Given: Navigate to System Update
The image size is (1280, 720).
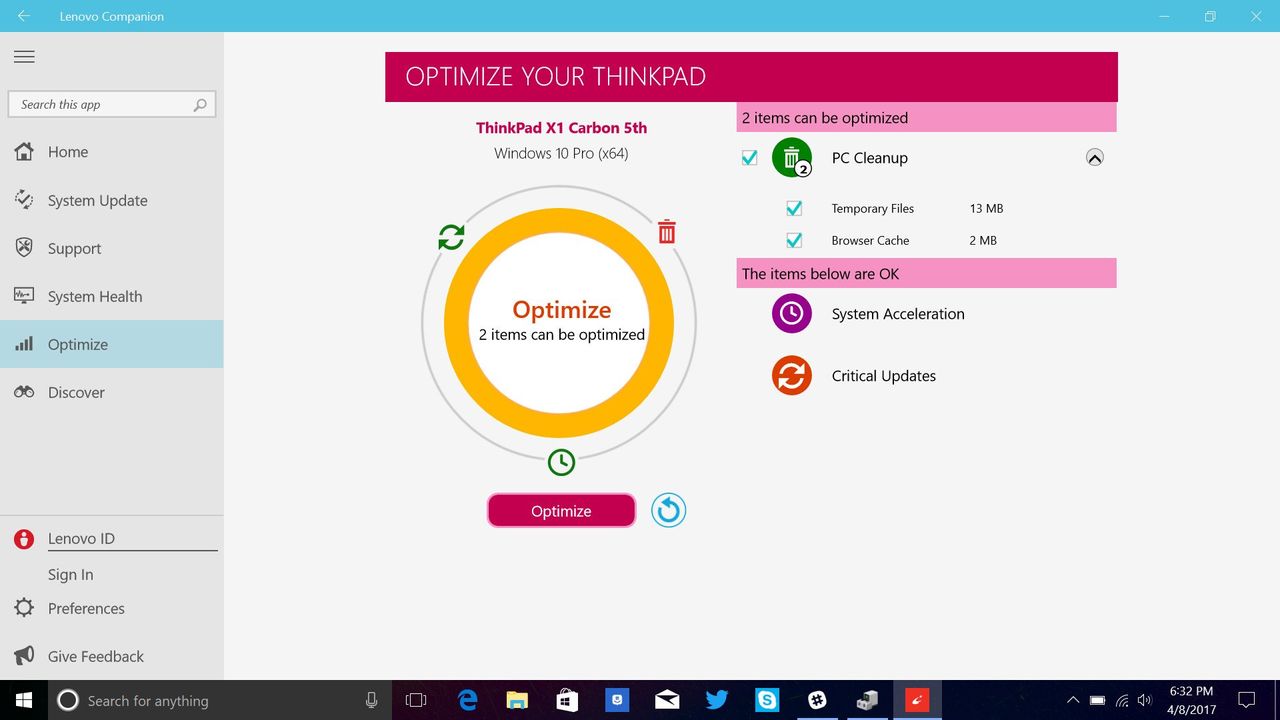Looking at the screenshot, I should pos(112,200).
